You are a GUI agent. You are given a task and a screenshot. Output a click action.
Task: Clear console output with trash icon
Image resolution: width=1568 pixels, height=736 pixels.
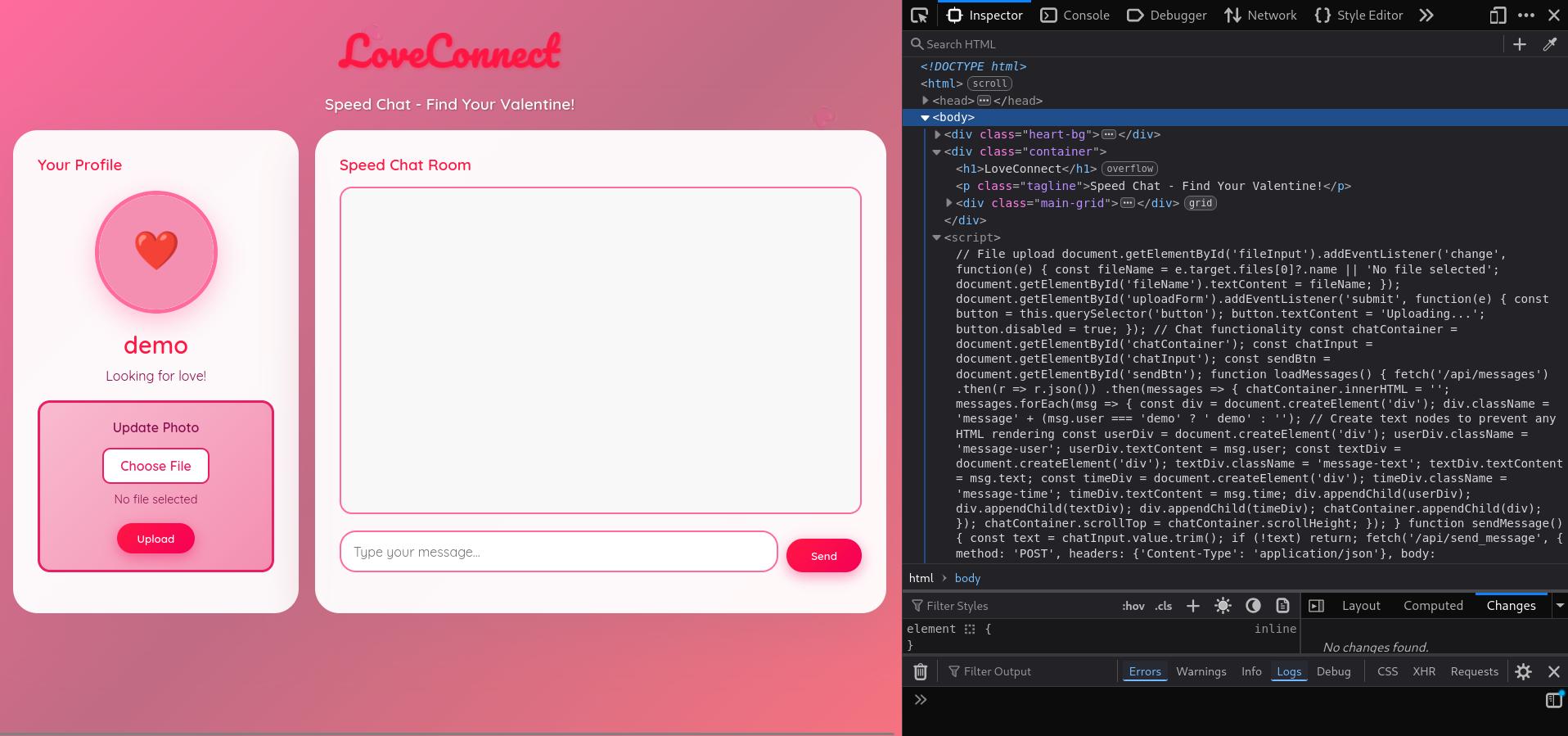click(920, 672)
